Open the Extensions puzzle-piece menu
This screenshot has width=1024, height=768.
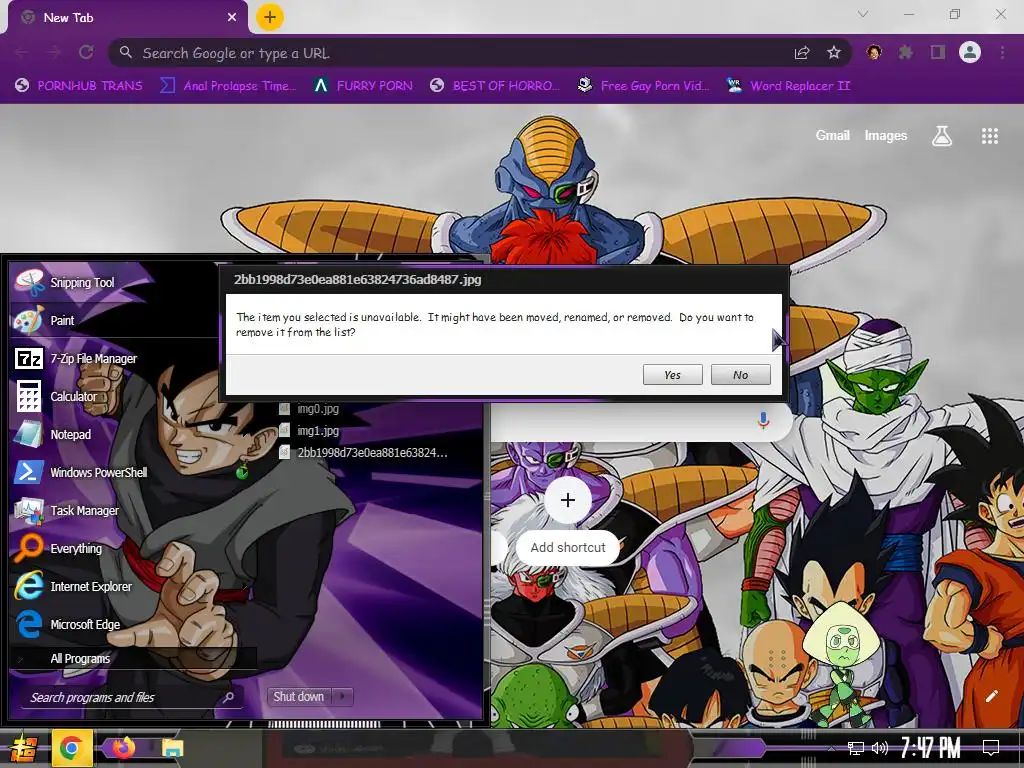(x=905, y=52)
